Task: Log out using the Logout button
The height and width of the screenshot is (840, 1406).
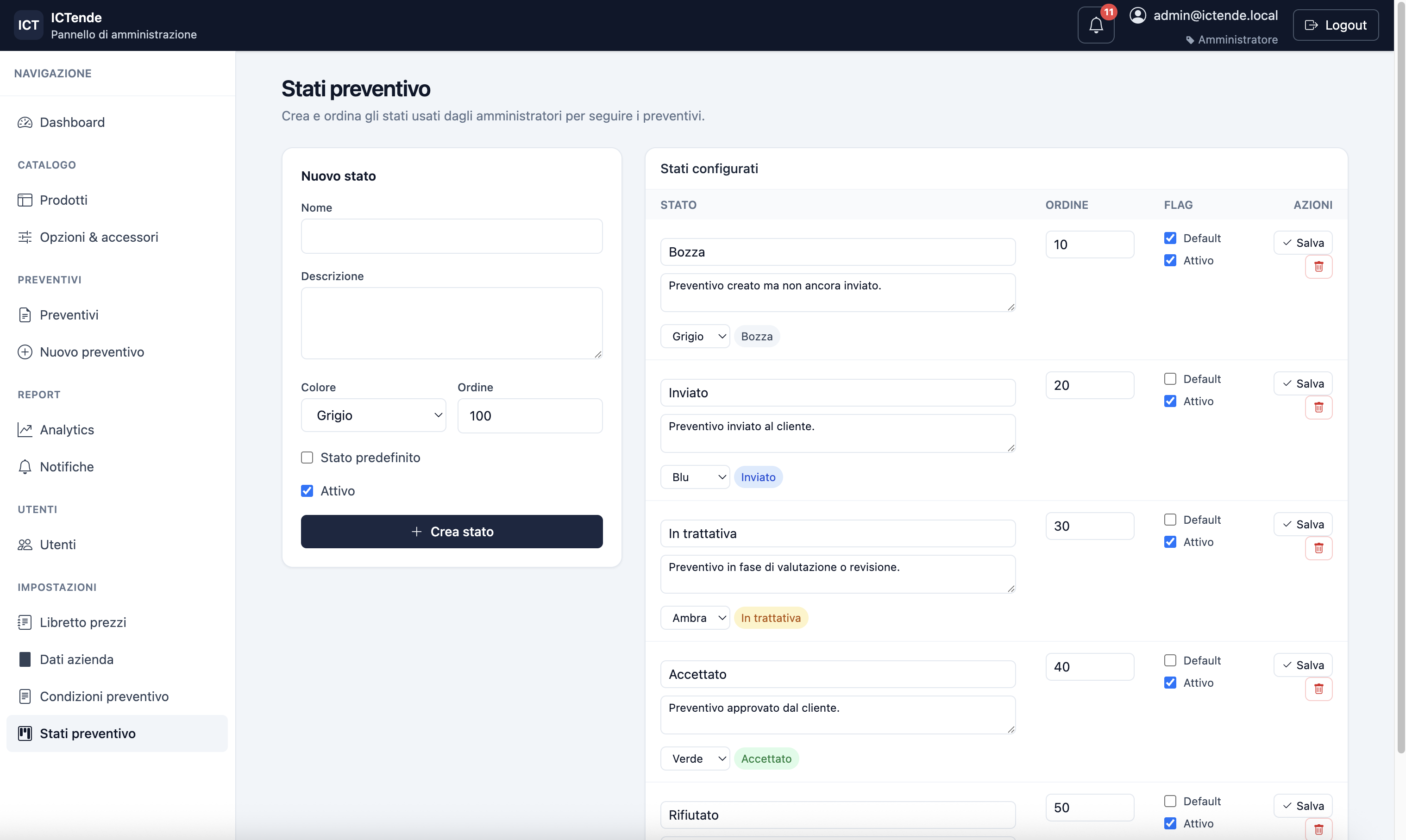Action: coord(1335,25)
